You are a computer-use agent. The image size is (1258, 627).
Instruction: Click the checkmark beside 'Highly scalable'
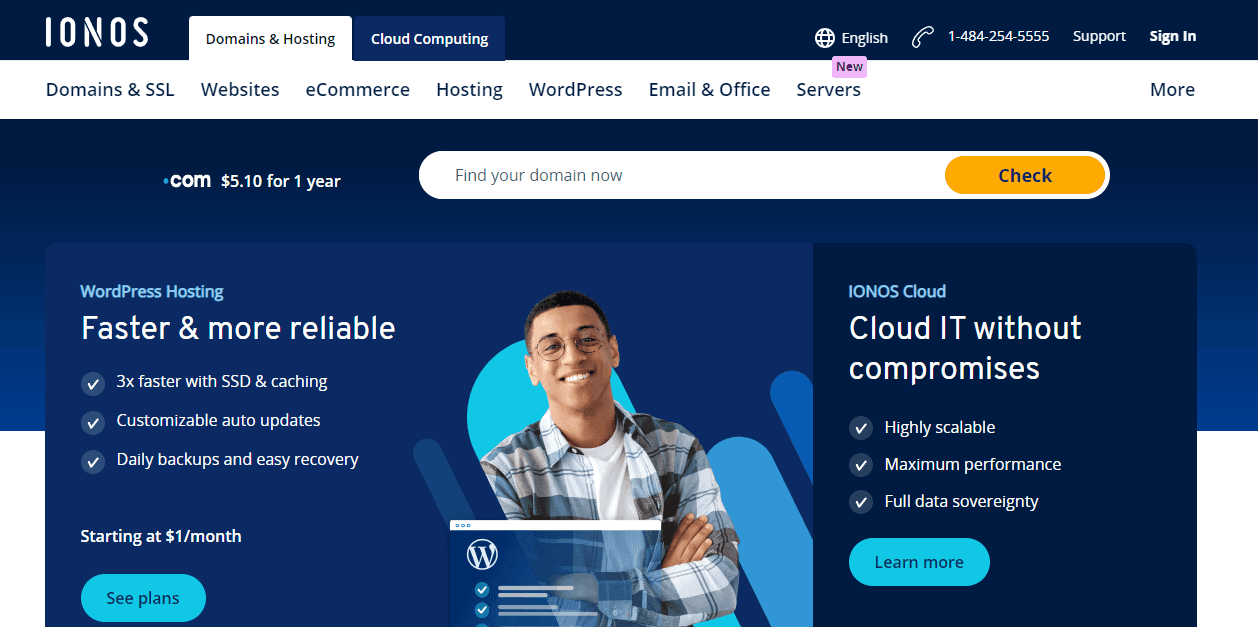861,427
